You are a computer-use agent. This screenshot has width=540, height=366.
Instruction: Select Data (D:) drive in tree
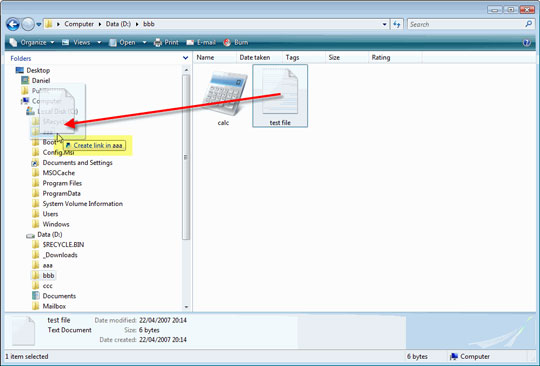[50, 234]
